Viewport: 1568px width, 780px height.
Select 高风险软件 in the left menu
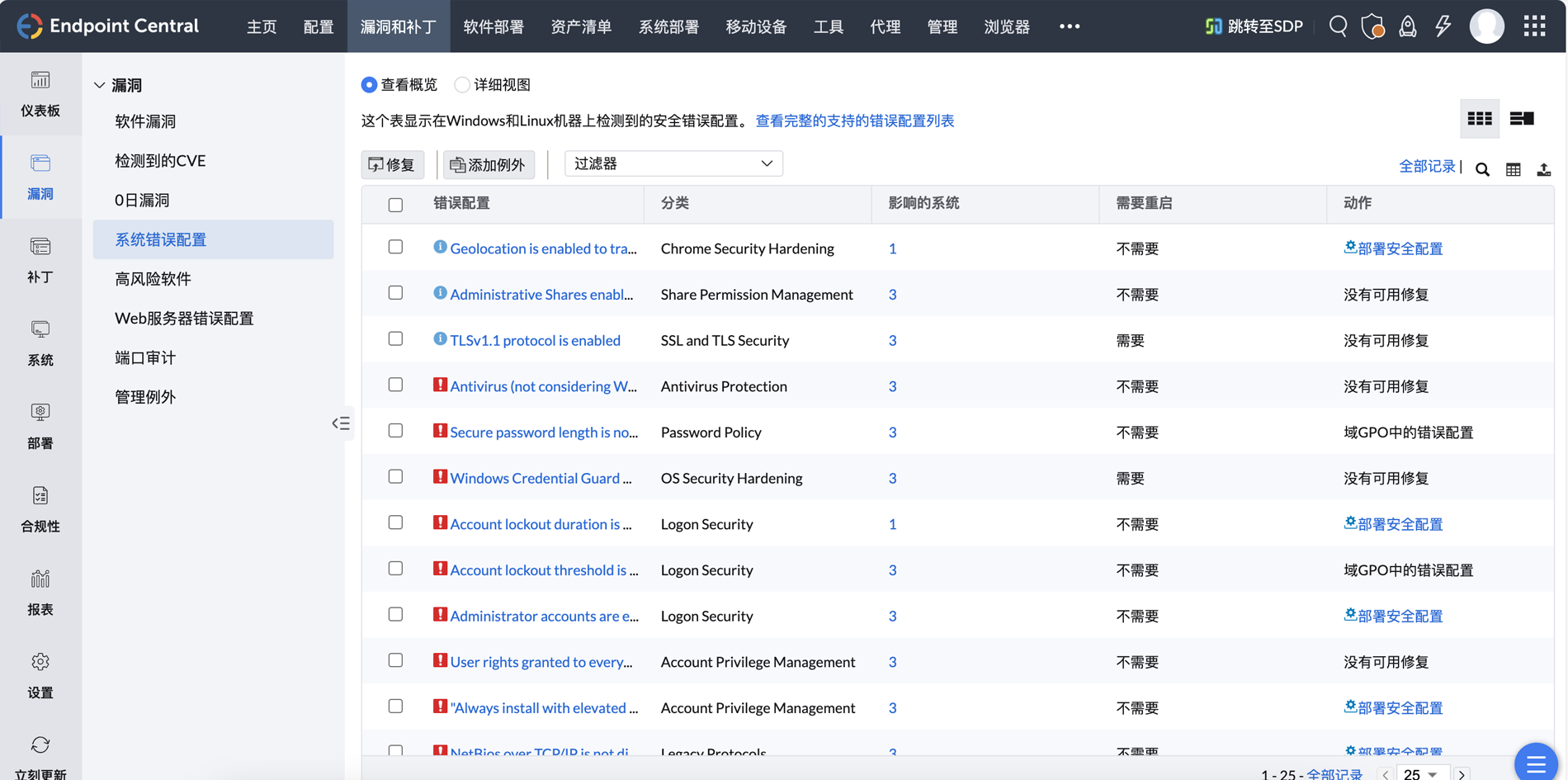(x=153, y=279)
